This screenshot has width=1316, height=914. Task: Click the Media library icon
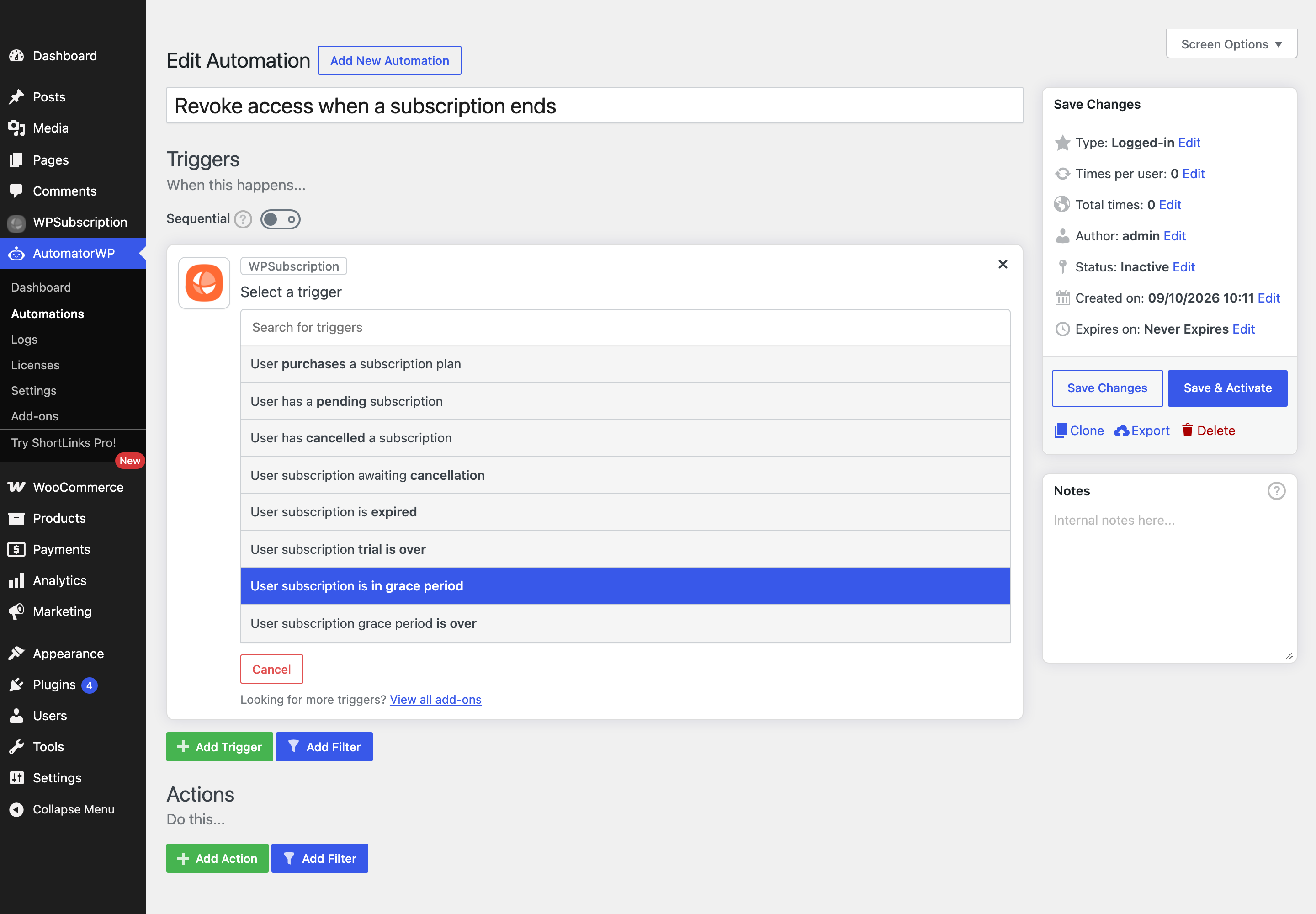tap(16, 128)
